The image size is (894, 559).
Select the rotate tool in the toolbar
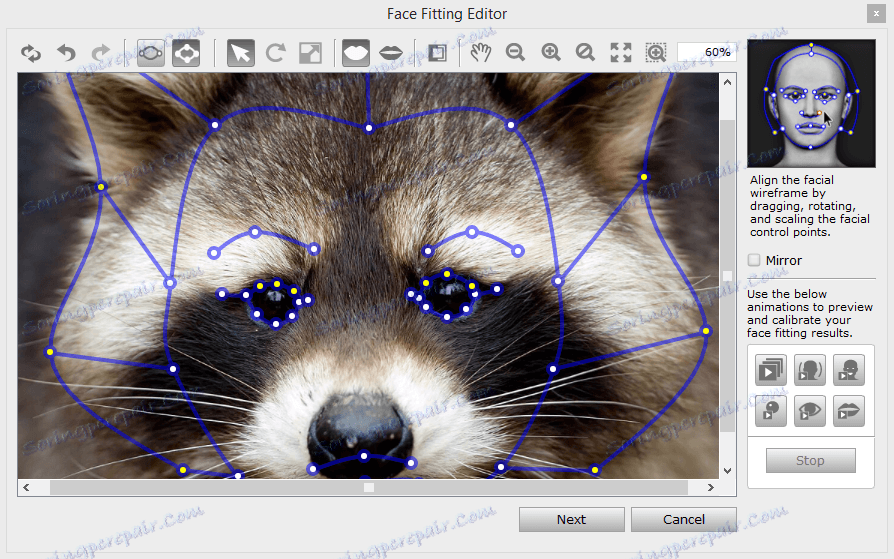coord(275,53)
